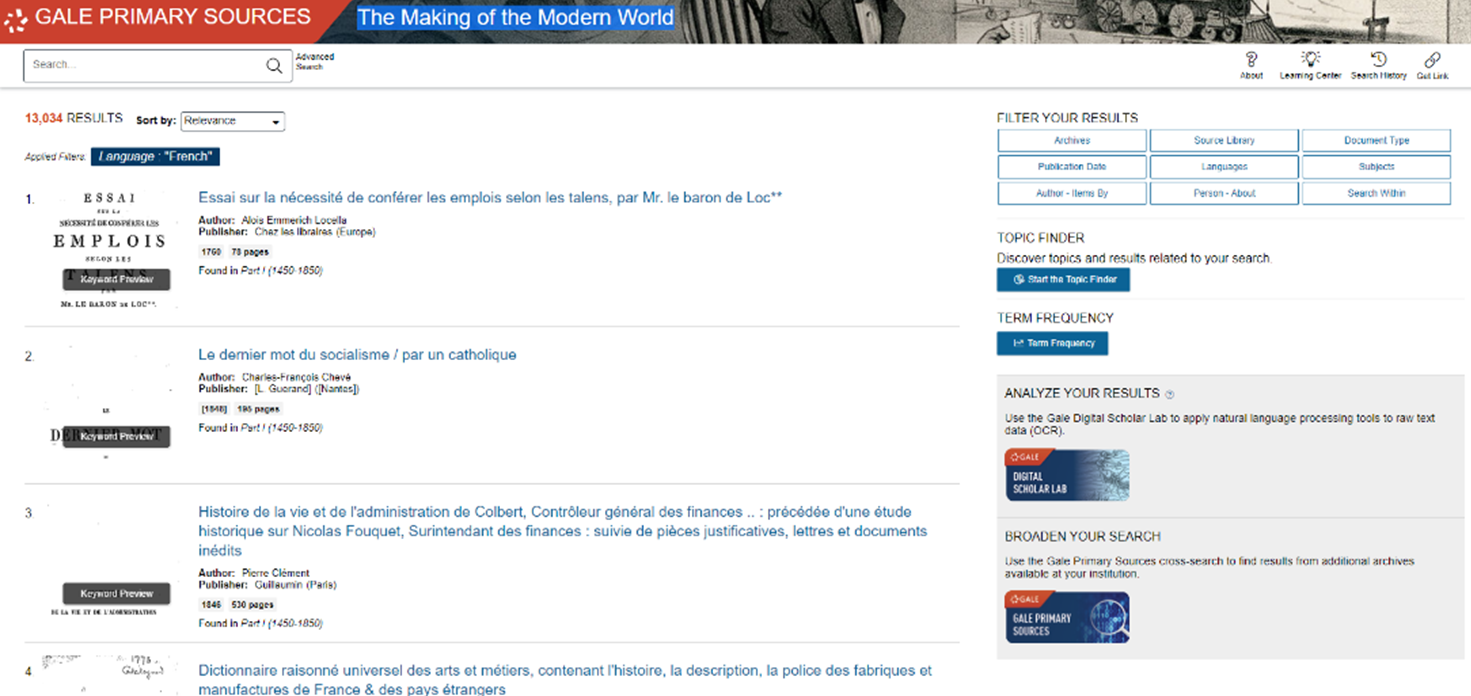Image resolution: width=1471 pixels, height=696 pixels.
Task: Click inside the search input field
Action: (140, 64)
